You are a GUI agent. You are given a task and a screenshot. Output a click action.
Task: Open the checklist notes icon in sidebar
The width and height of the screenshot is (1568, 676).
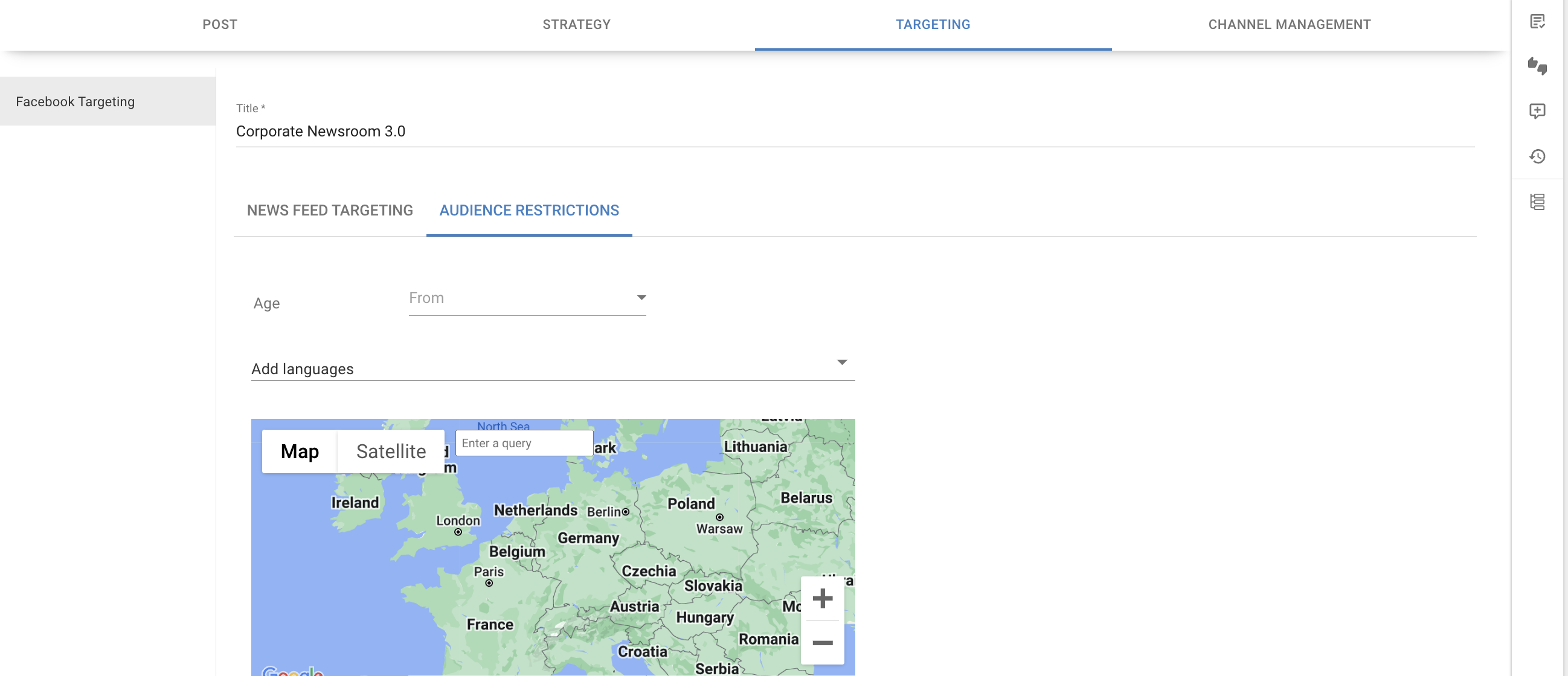pos(1537,22)
